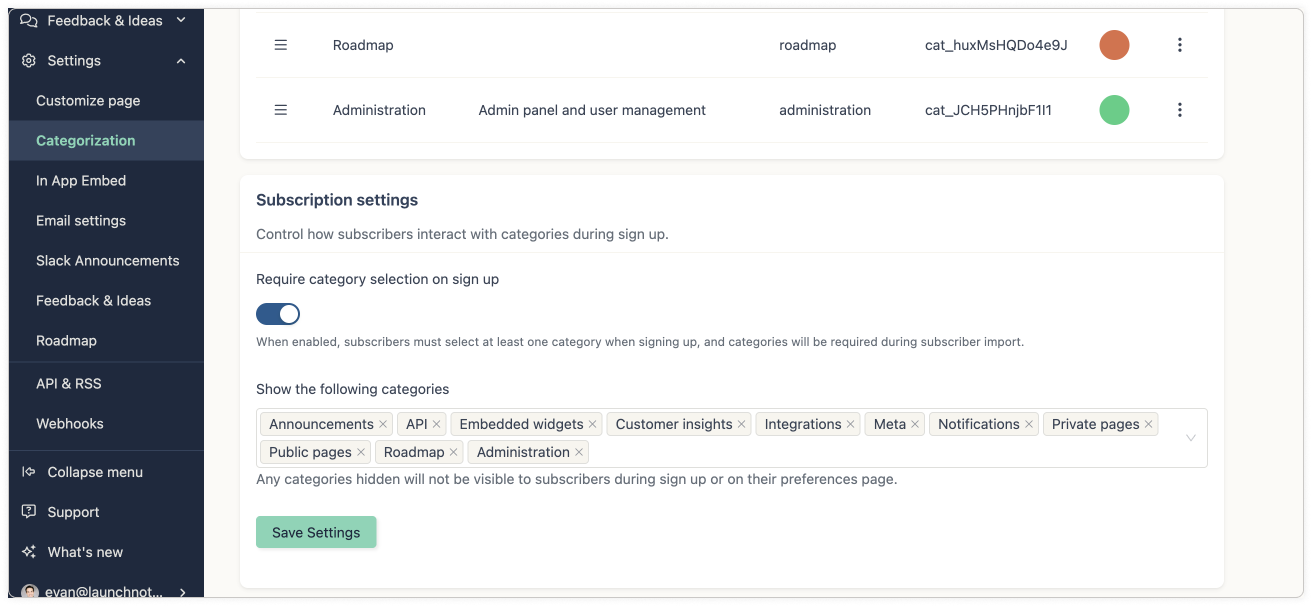This screenshot has height=606, width=1312.
Task: Click the drag handle for Roadmap row
Action: pos(281,45)
